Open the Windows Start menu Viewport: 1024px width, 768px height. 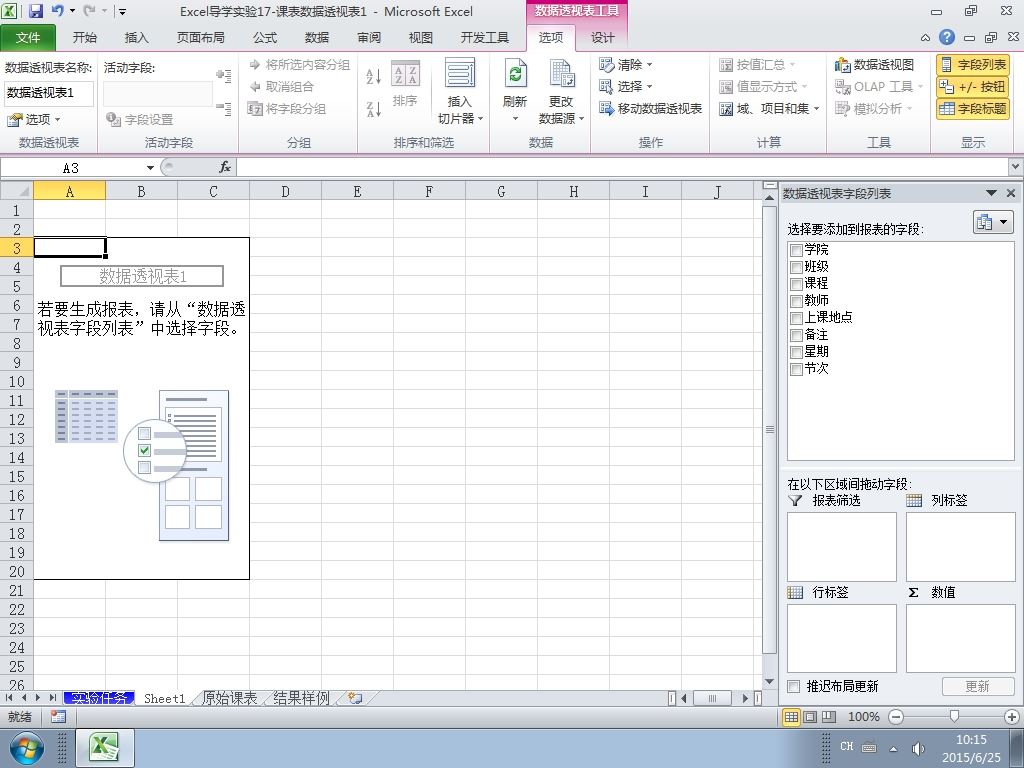(26, 748)
